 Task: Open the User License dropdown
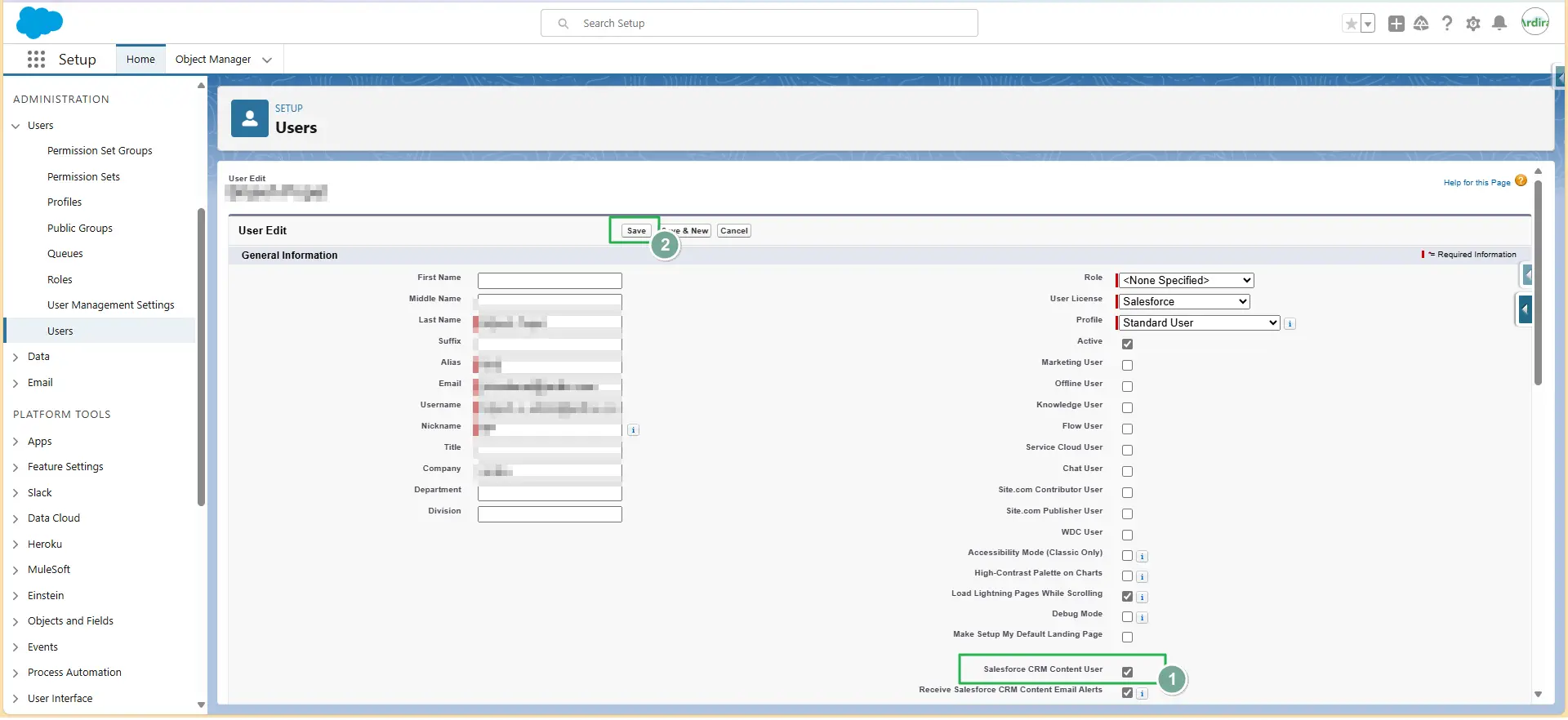click(x=1184, y=302)
